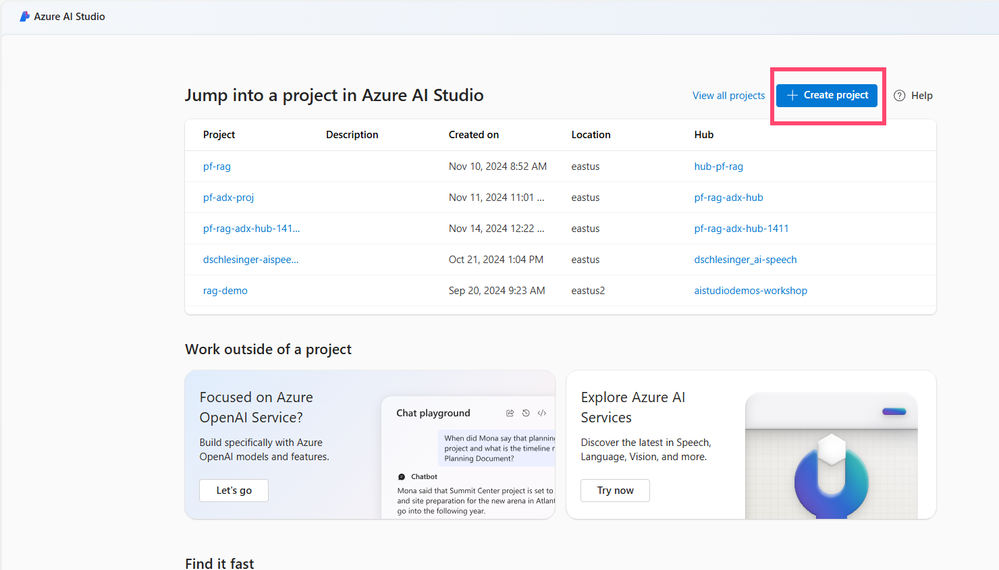Open dschlesinger_ai-speech hub link
Viewport: 999px width, 570px height.
click(745, 260)
